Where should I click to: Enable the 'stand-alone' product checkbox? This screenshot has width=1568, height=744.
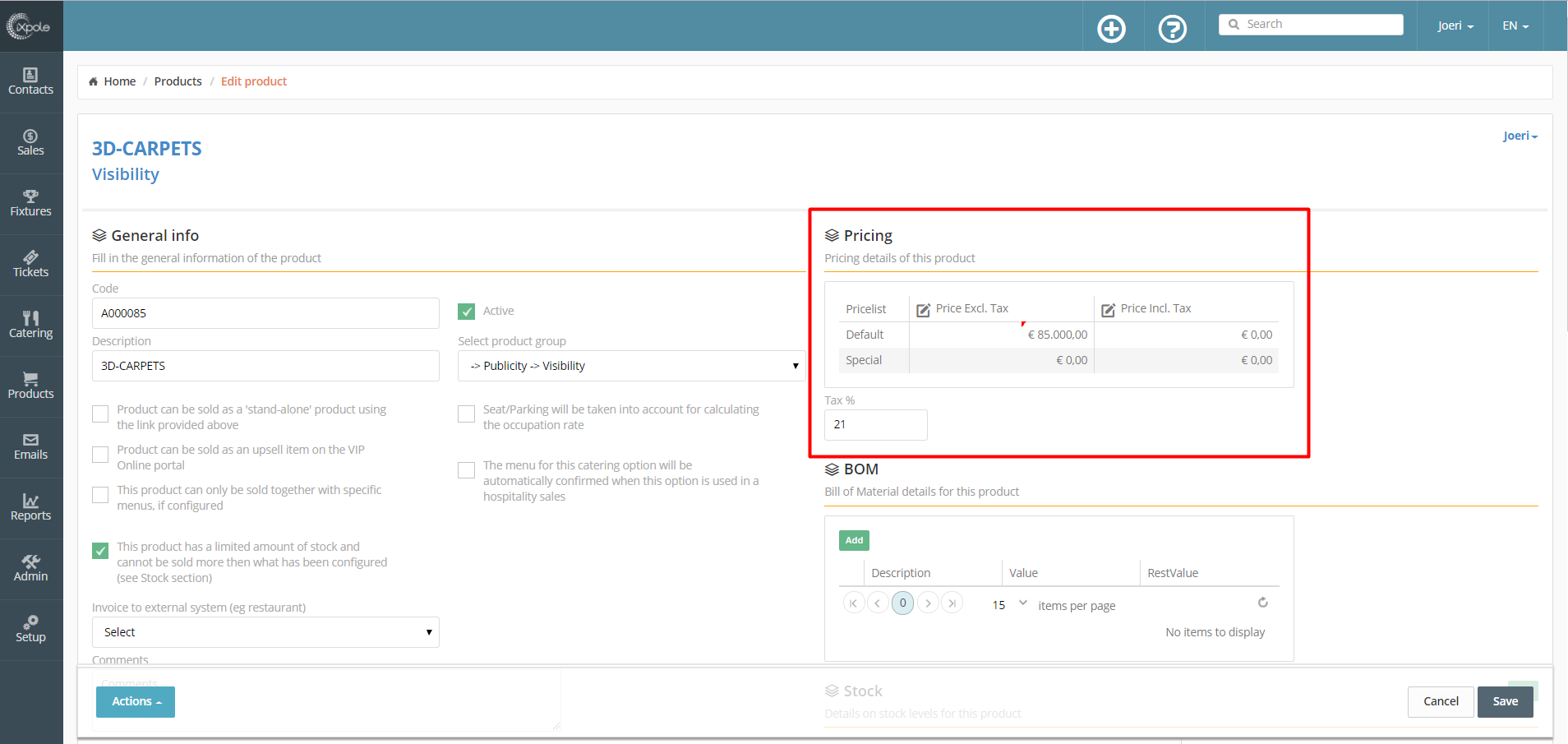click(100, 414)
